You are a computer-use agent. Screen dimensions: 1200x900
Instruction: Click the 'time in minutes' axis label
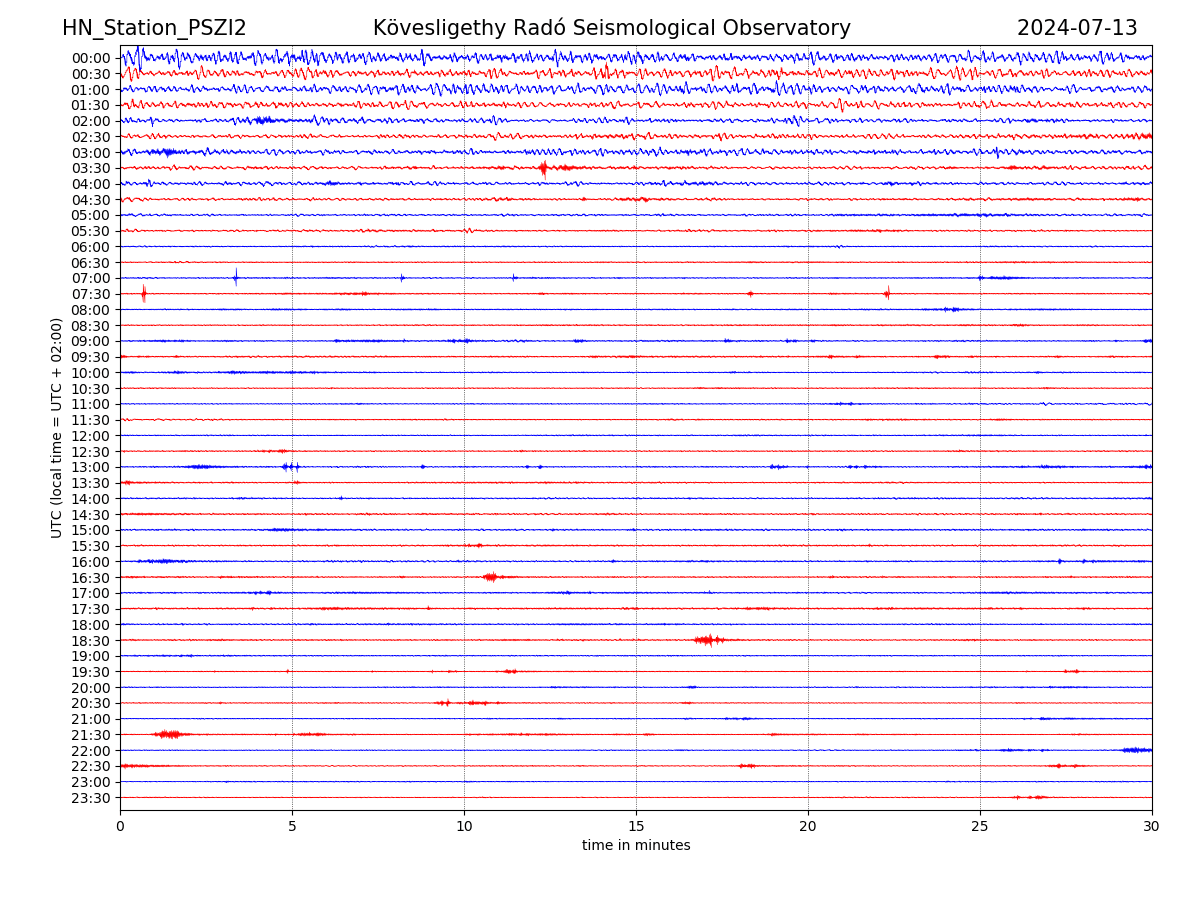point(636,846)
